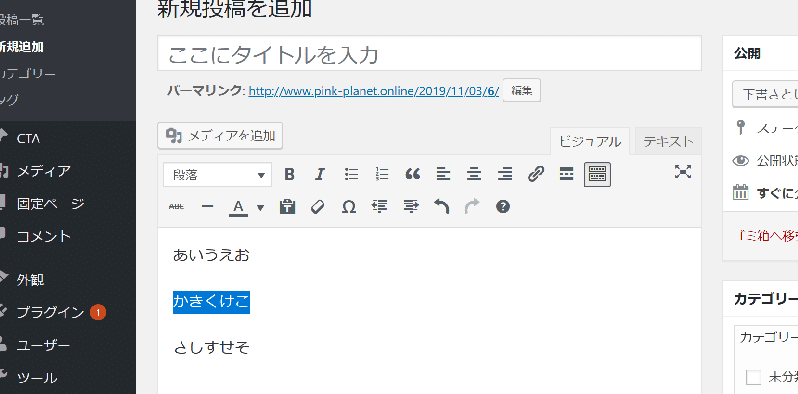This screenshot has width=798, height=394.
Task: Toggle the second toolbar row
Action: coord(597,175)
